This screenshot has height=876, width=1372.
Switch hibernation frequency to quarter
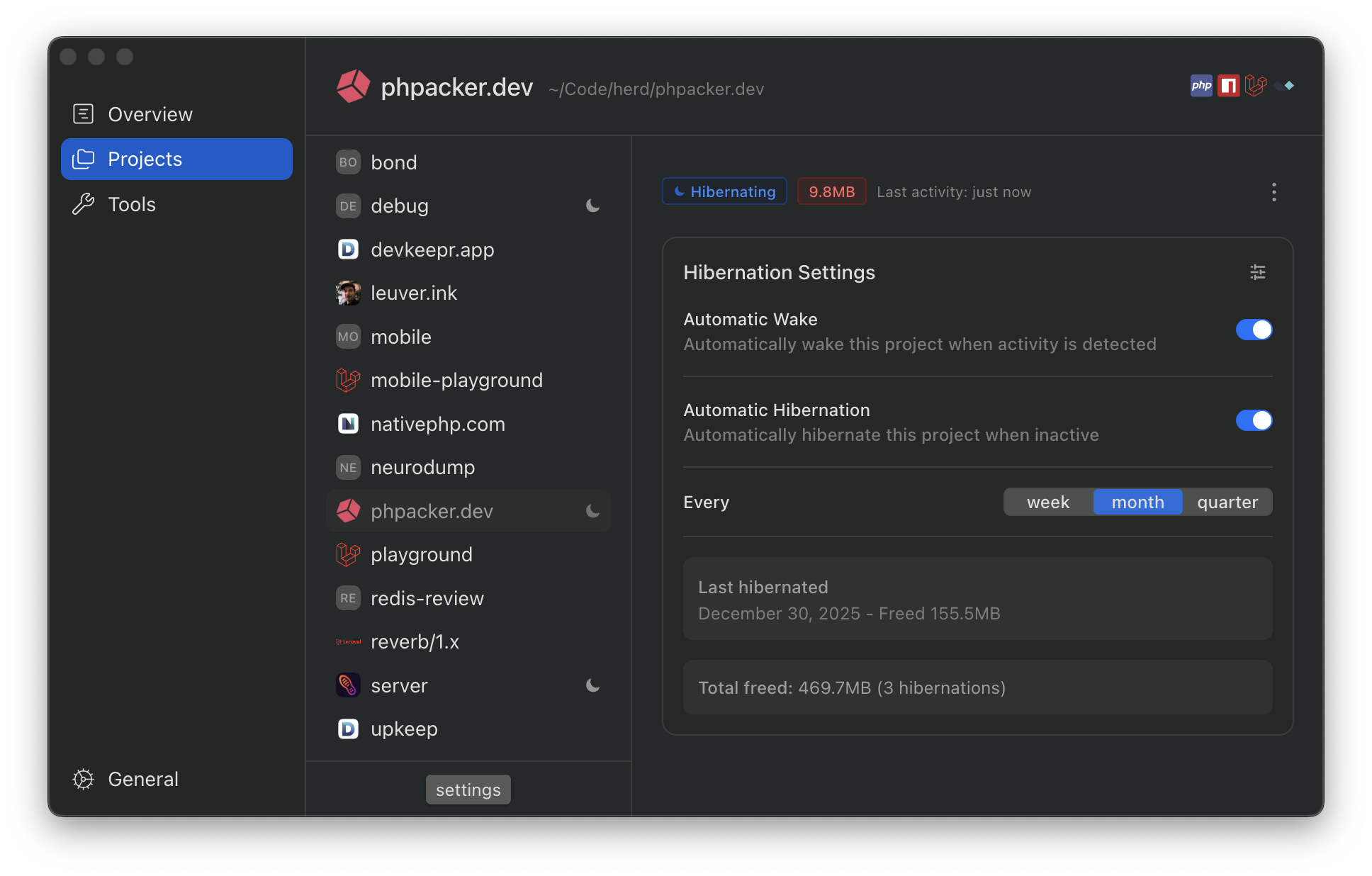[x=1227, y=502]
